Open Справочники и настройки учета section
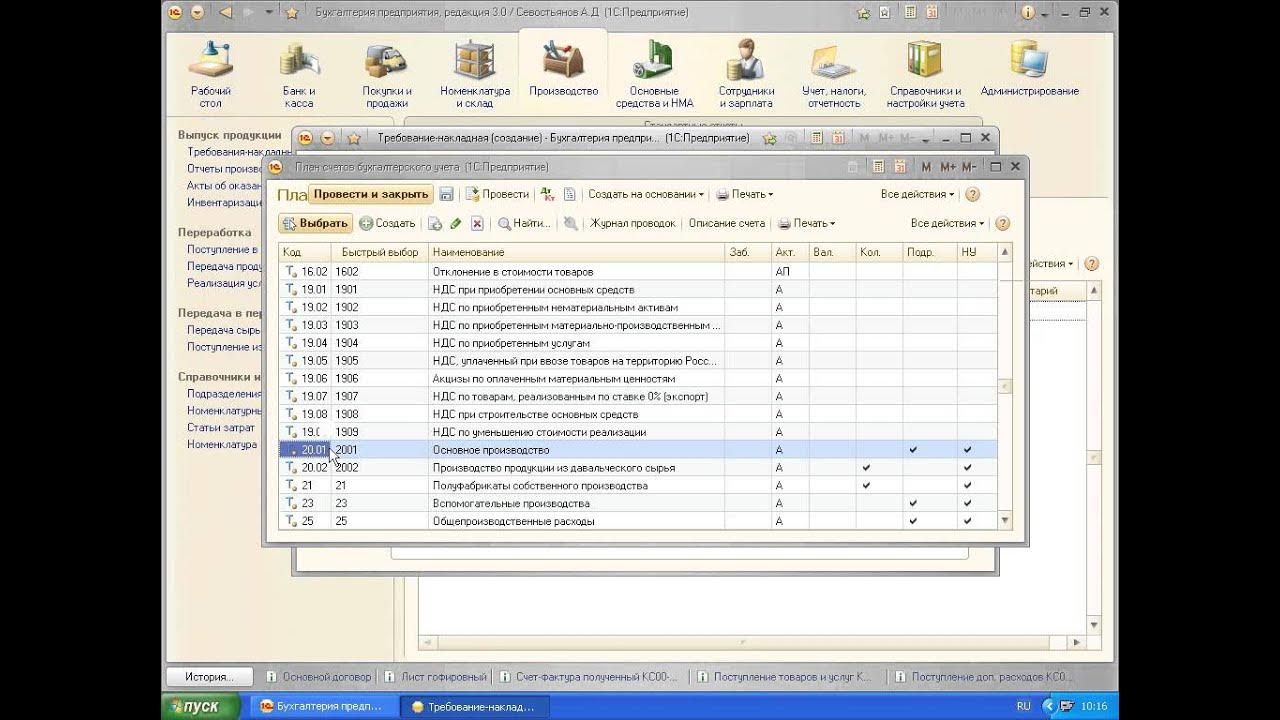The width and height of the screenshot is (1280, 720). point(925,74)
